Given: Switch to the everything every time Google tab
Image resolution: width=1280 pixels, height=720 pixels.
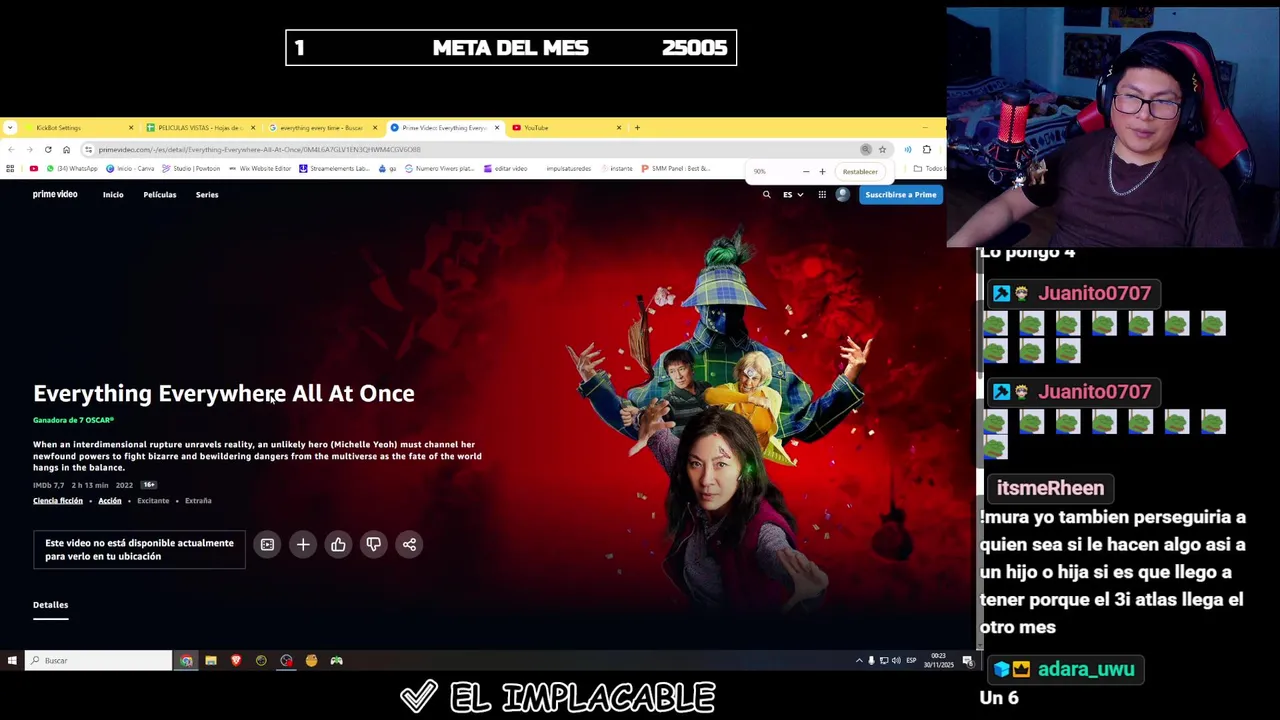Looking at the screenshot, I should tap(322, 128).
